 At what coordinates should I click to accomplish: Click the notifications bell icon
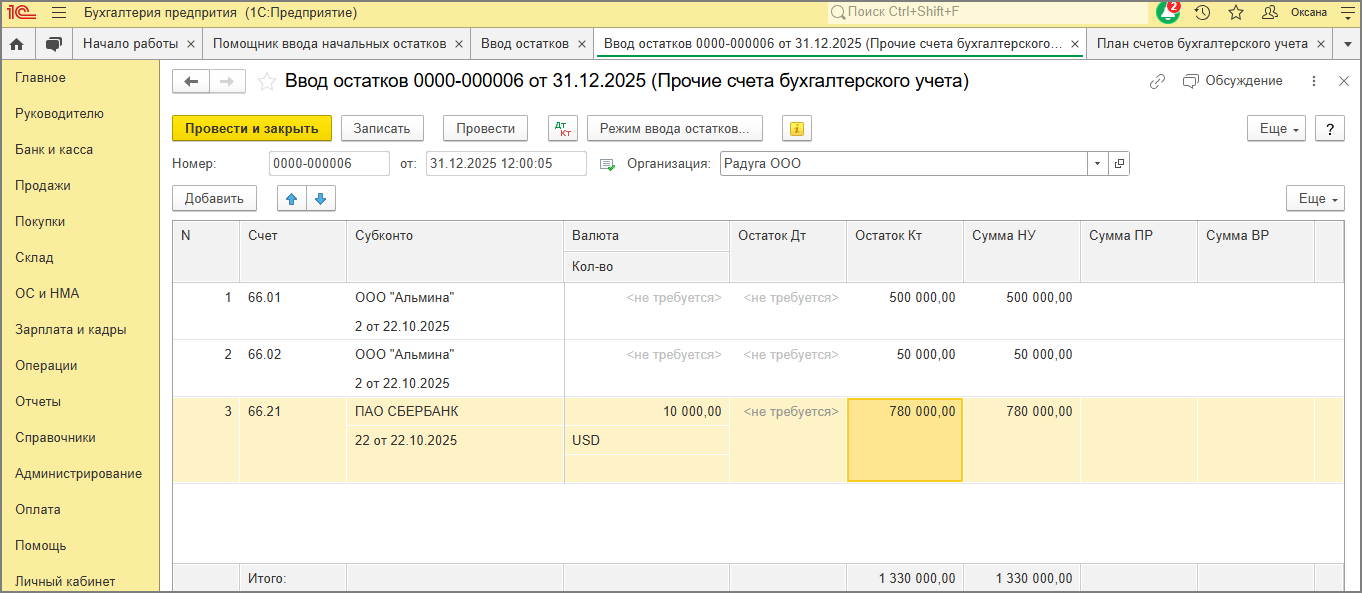tap(1167, 13)
